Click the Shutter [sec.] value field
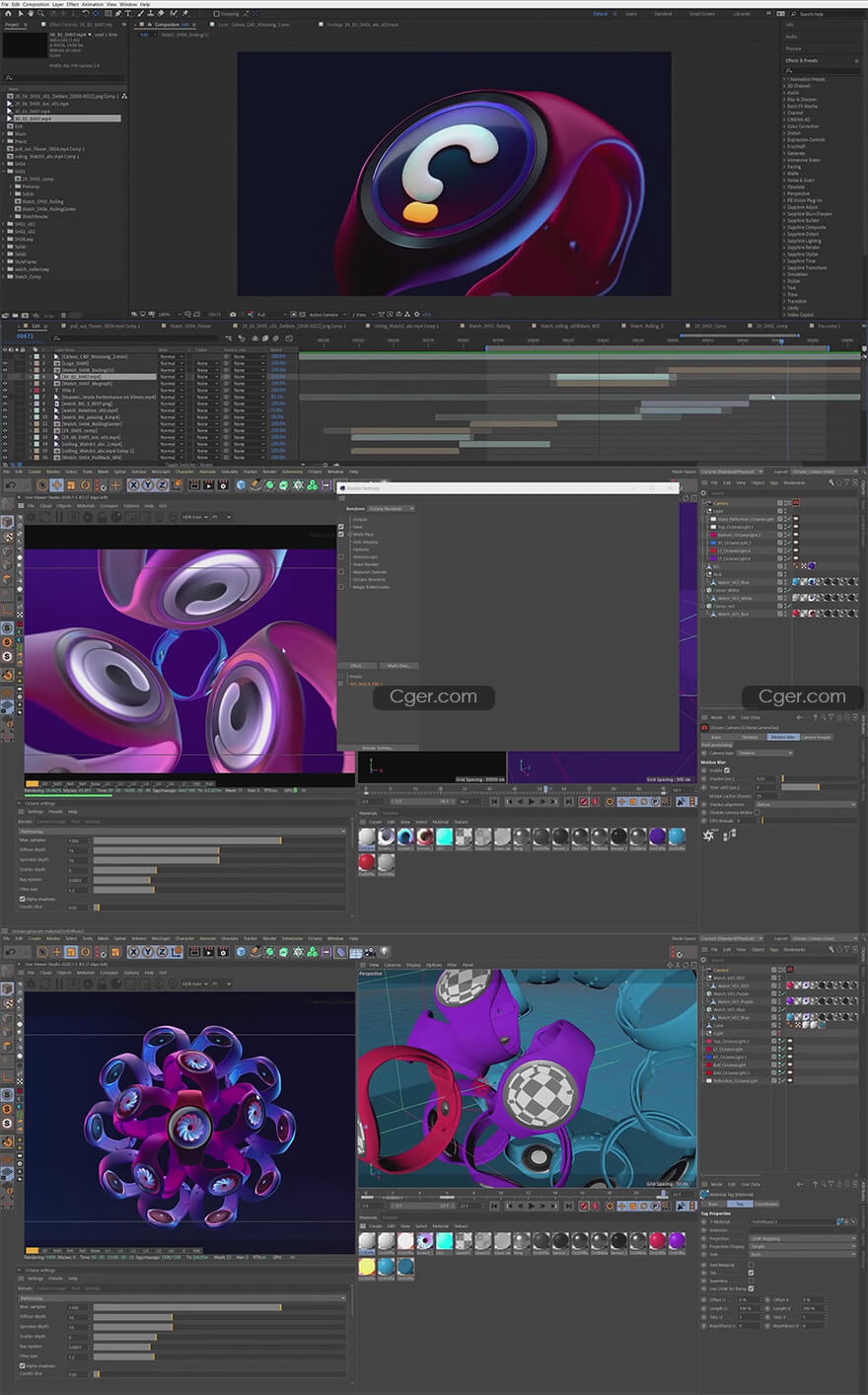The width and height of the screenshot is (868, 1395). [765, 778]
